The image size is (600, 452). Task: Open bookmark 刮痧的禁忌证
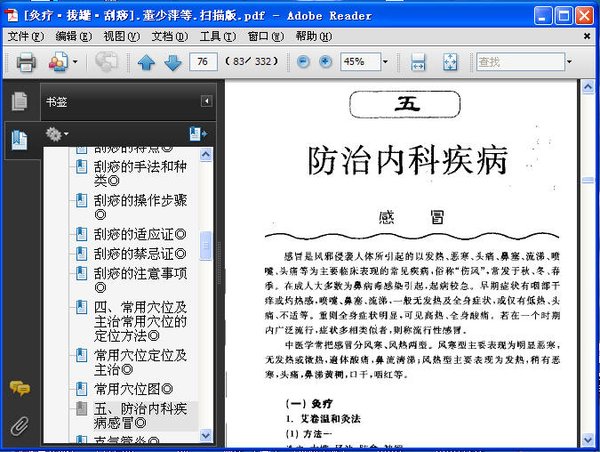140,254
